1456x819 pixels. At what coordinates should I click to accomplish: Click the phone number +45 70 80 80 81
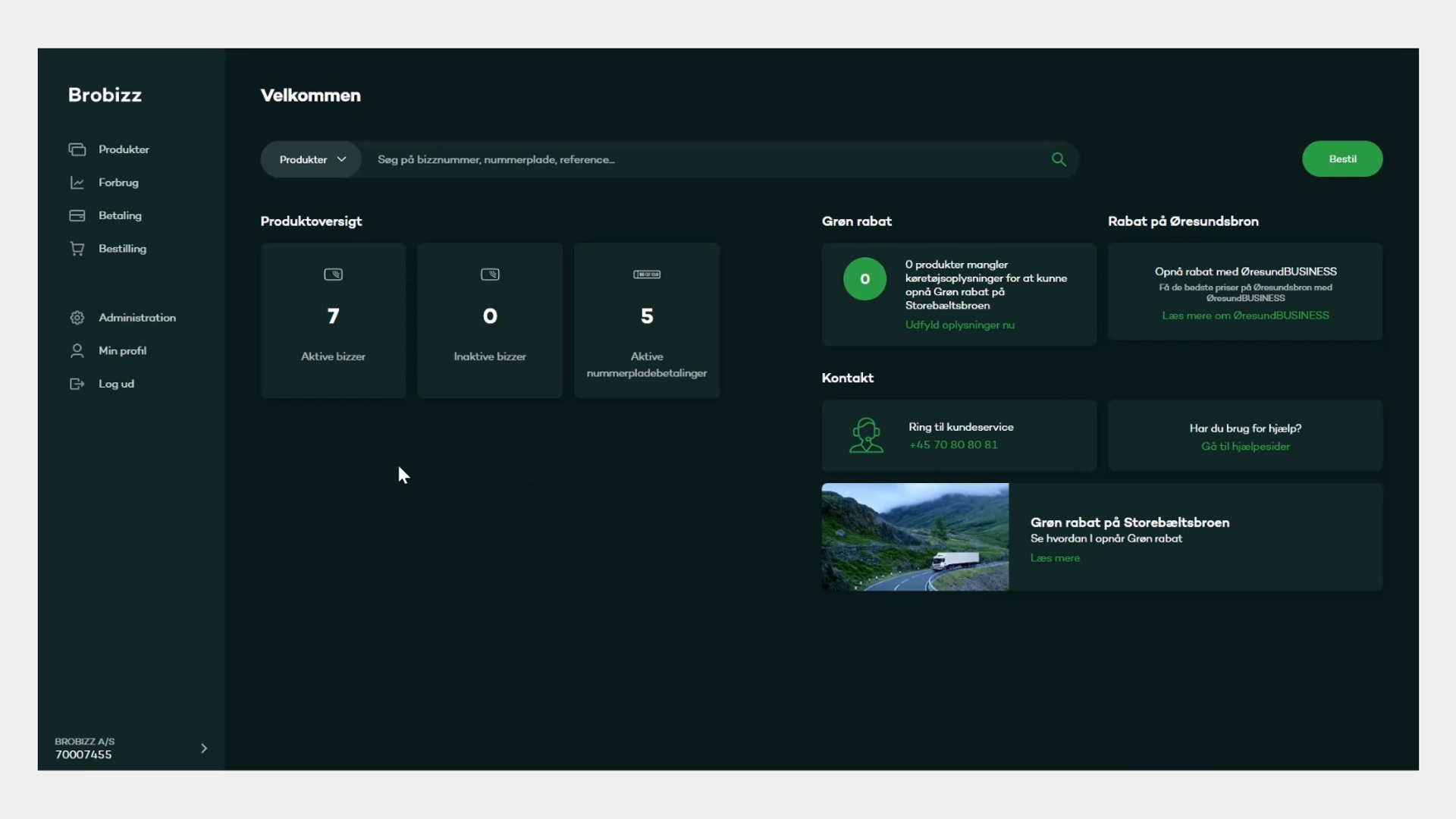953,445
